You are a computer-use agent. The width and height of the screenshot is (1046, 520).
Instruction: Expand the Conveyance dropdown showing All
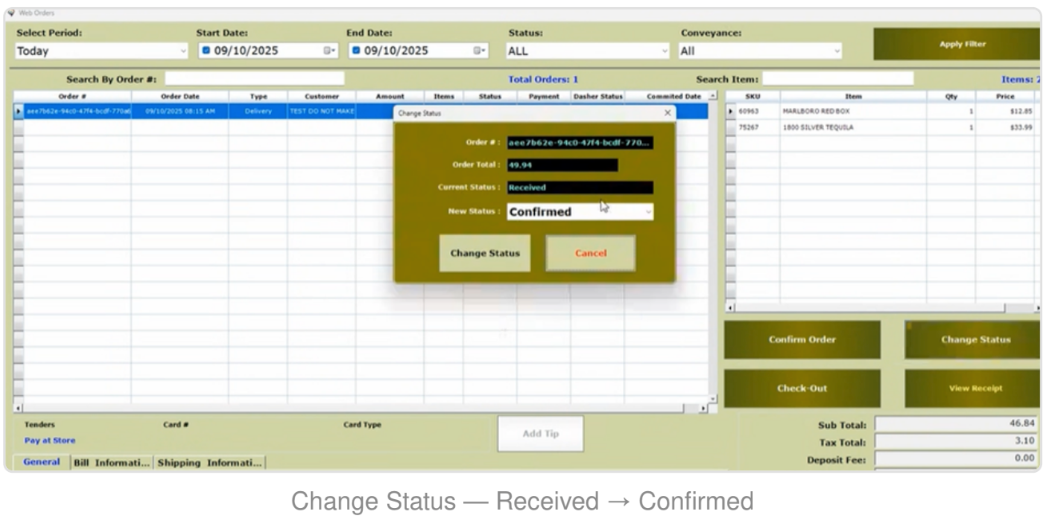pos(760,51)
